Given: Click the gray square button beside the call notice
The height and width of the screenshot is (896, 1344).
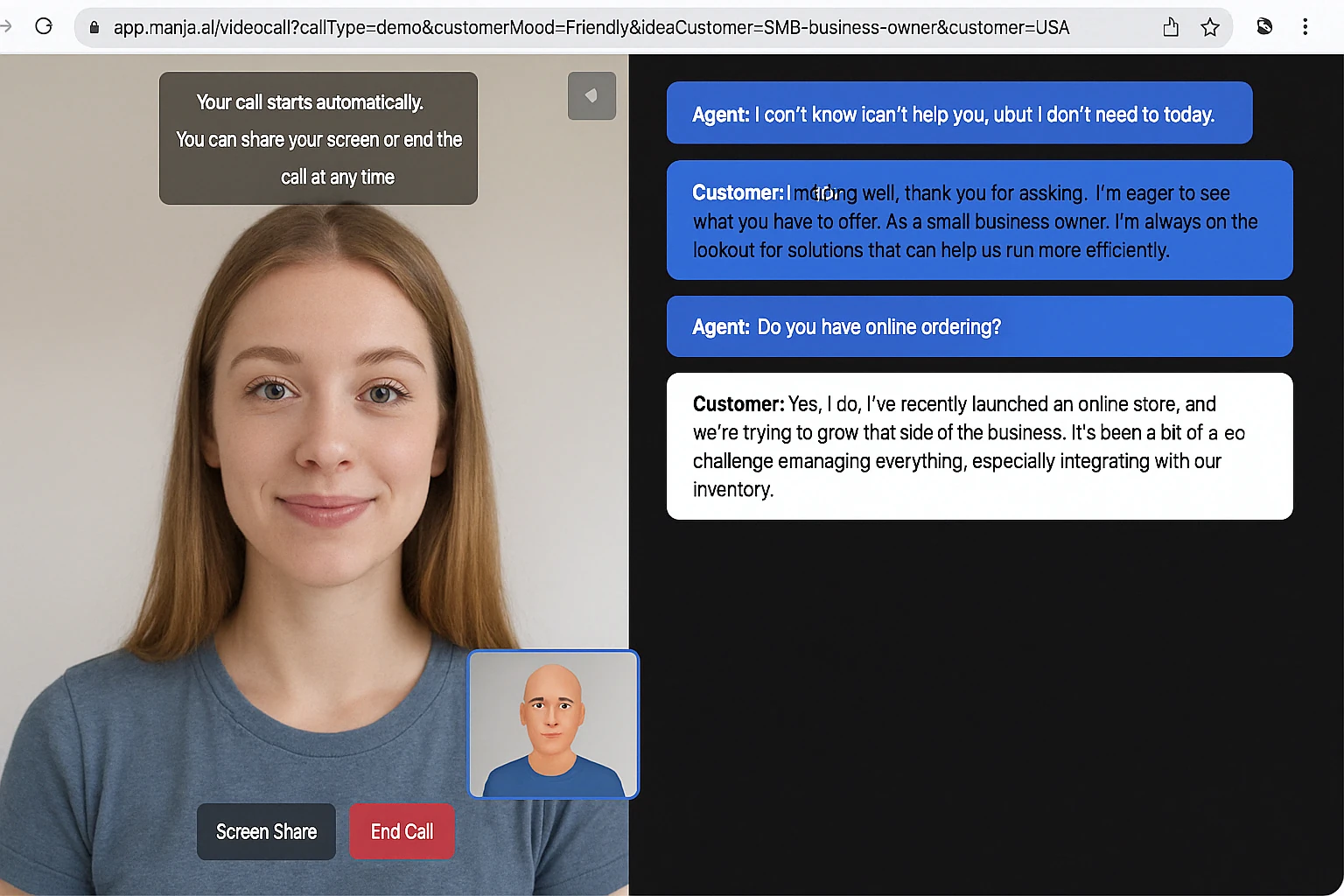Looking at the screenshot, I should [591, 95].
